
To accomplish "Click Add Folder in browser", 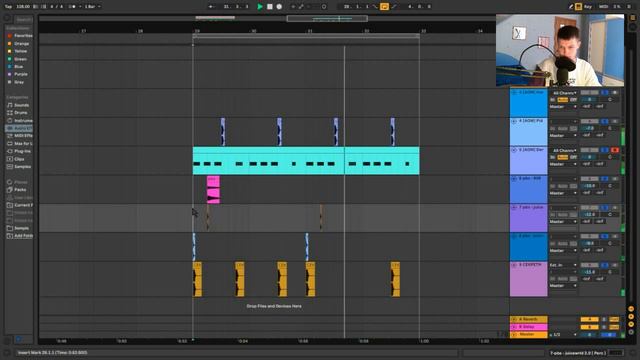I will click(x=20, y=236).
